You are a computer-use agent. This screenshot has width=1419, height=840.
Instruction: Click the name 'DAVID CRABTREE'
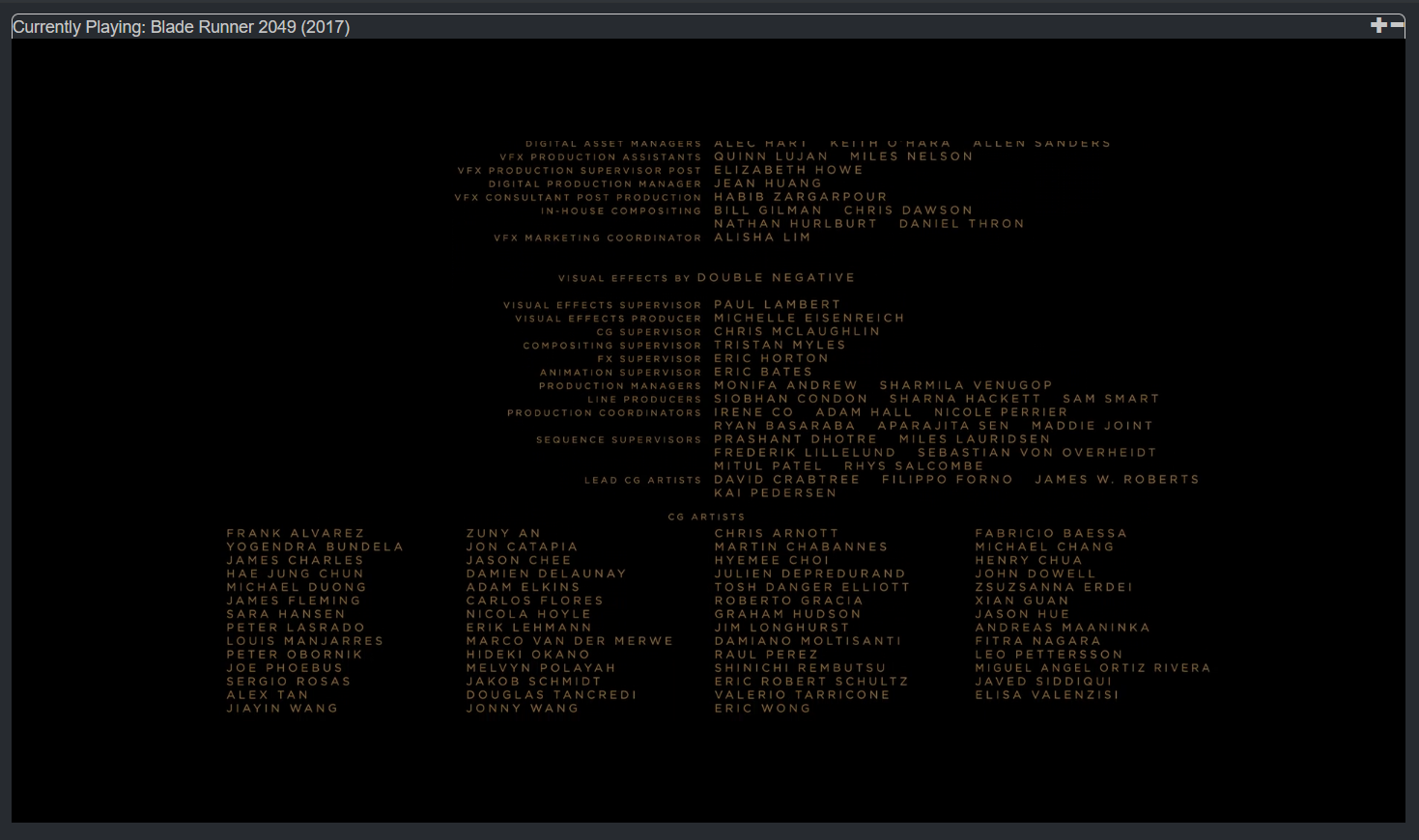coord(787,479)
